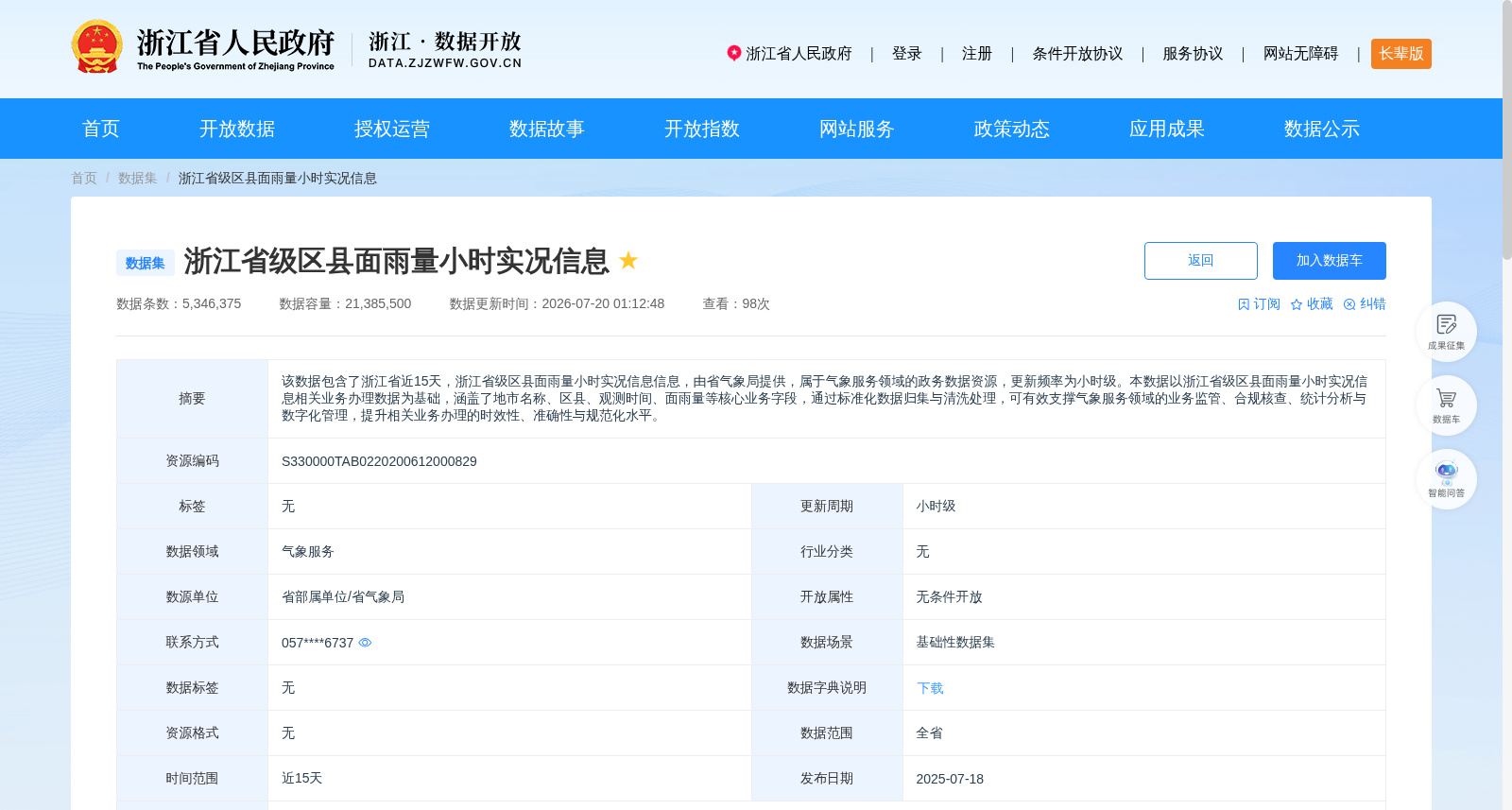Open 数据车 cart floating icon
Viewport: 1512px width, 810px height.
click(1446, 405)
